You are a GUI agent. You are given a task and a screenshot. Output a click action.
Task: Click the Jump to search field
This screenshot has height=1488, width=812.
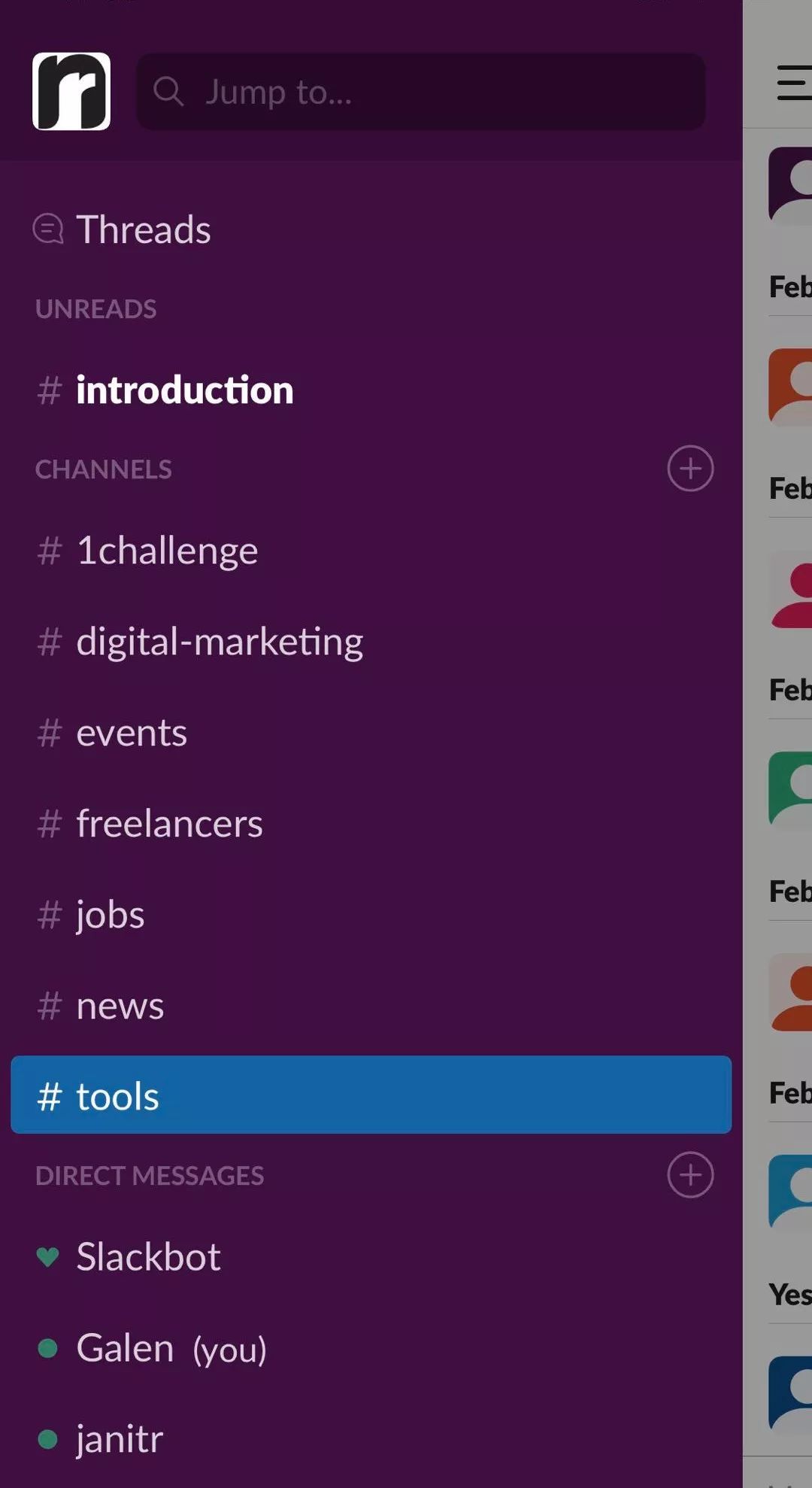pos(421,92)
